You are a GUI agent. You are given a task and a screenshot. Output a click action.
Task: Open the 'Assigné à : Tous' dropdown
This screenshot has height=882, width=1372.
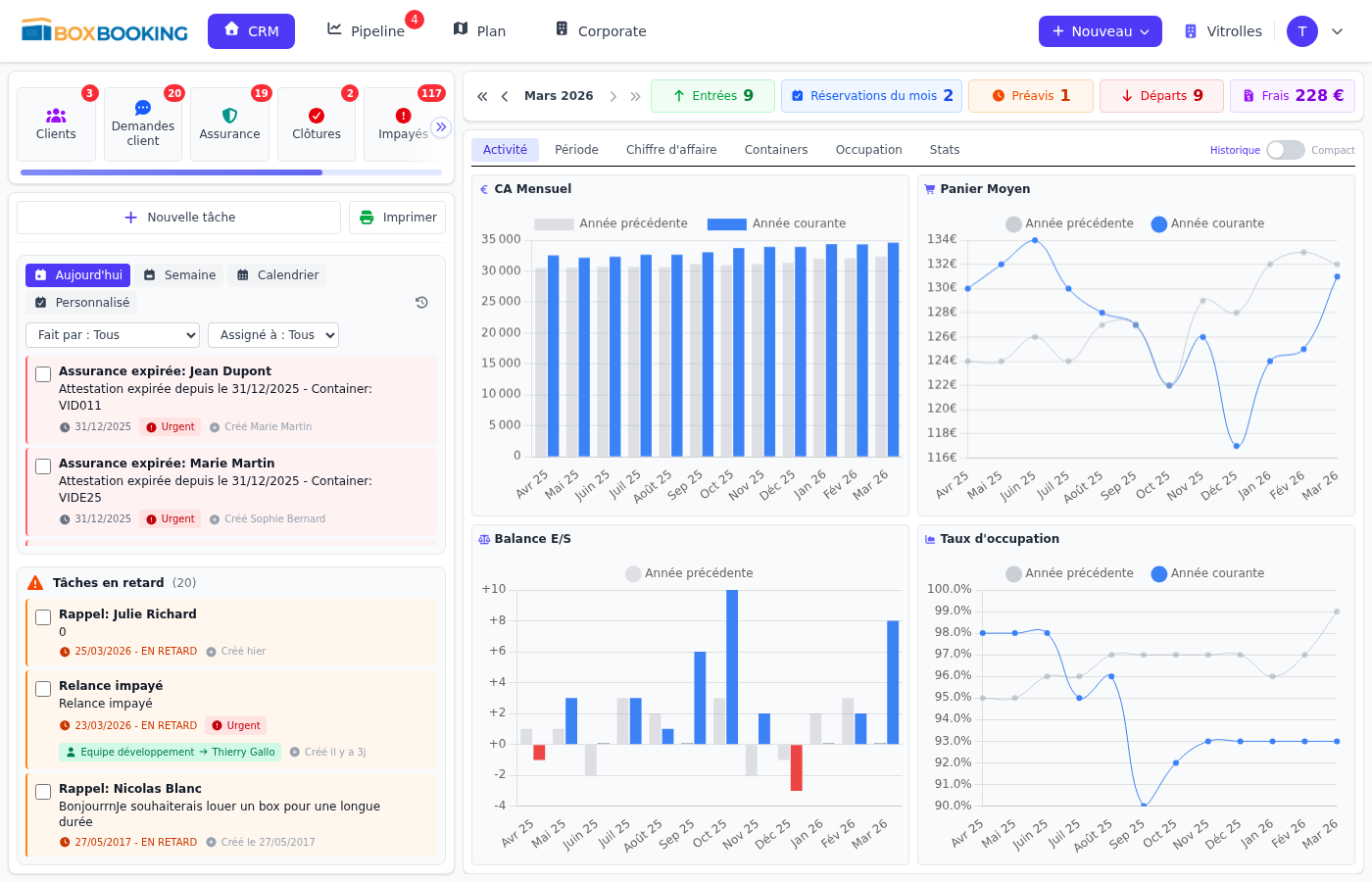pyautogui.click(x=272, y=334)
